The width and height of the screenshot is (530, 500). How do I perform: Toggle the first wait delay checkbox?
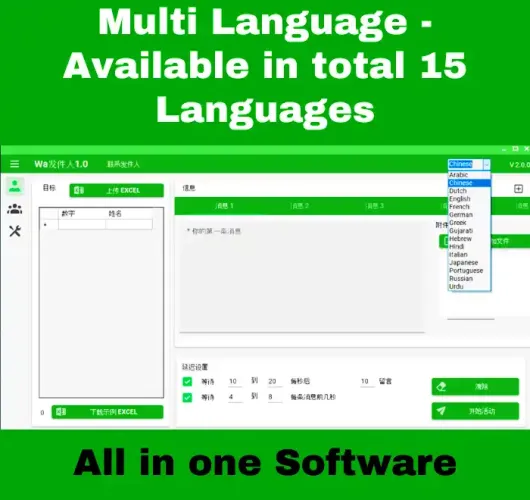coord(187,381)
